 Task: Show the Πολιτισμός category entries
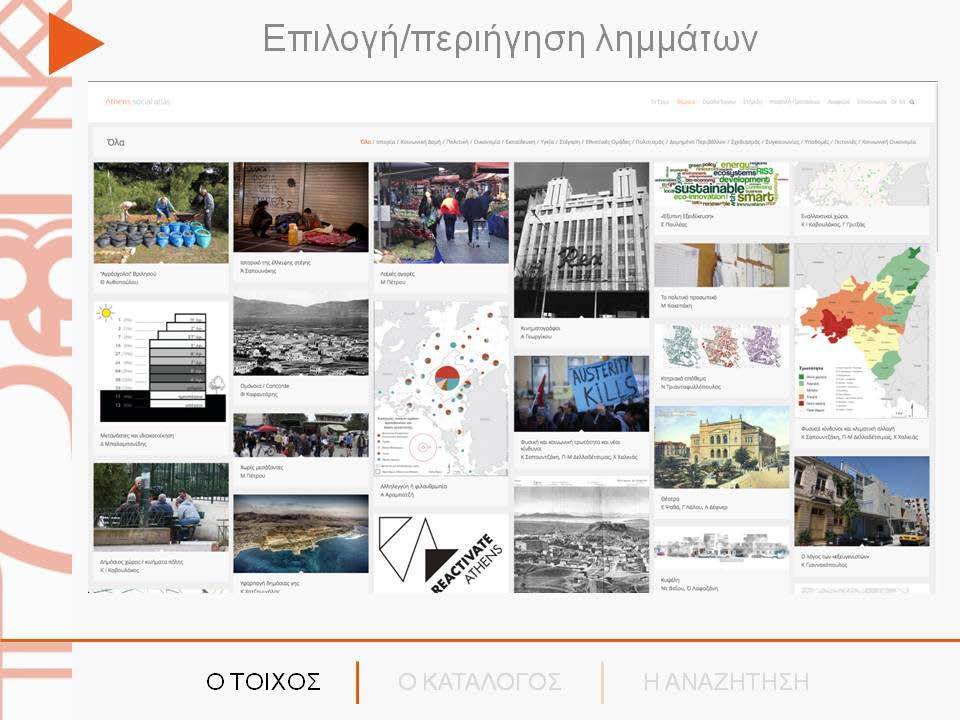point(649,142)
